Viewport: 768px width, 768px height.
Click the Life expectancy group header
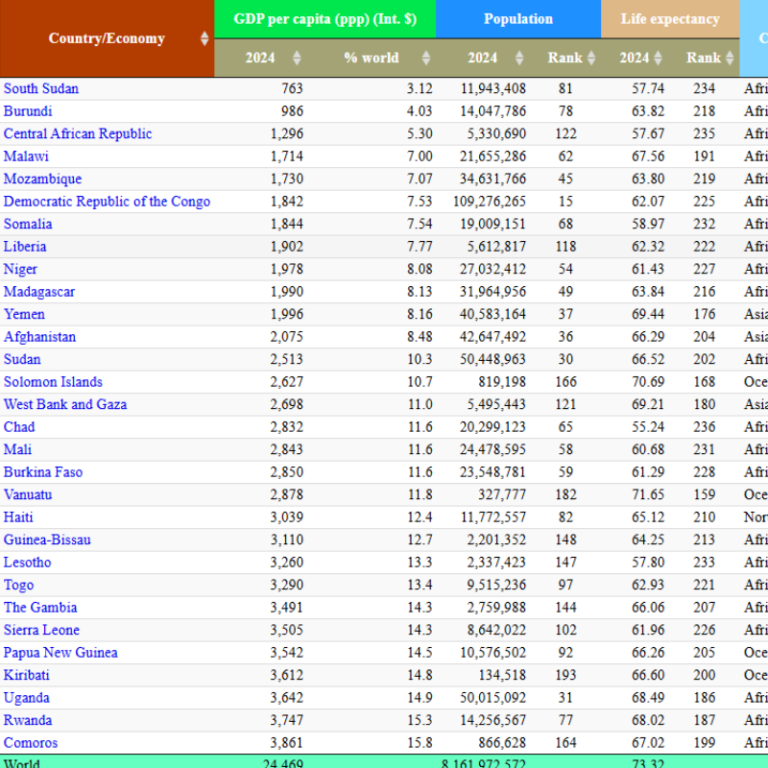670,19
